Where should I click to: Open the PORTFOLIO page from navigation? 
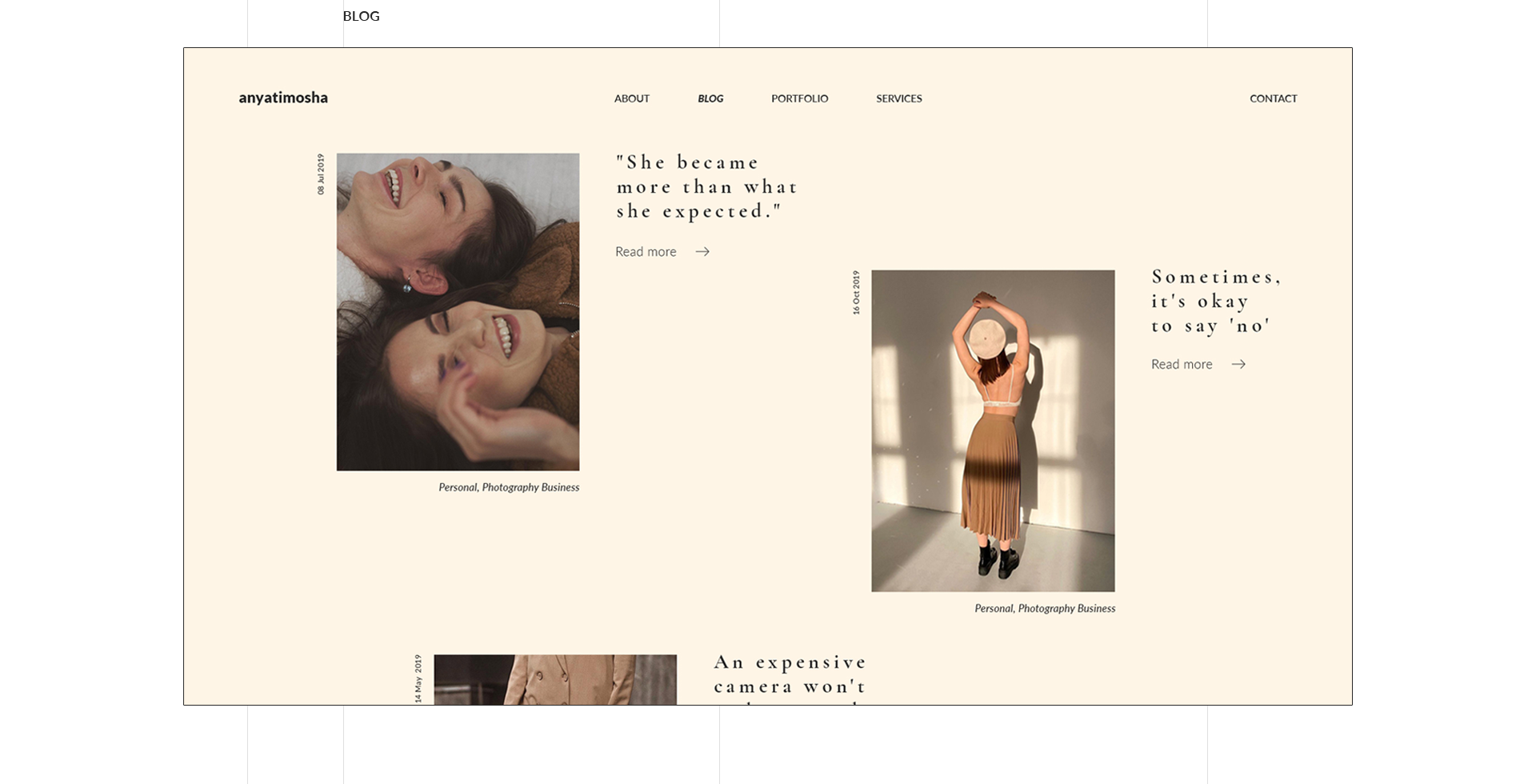(799, 98)
